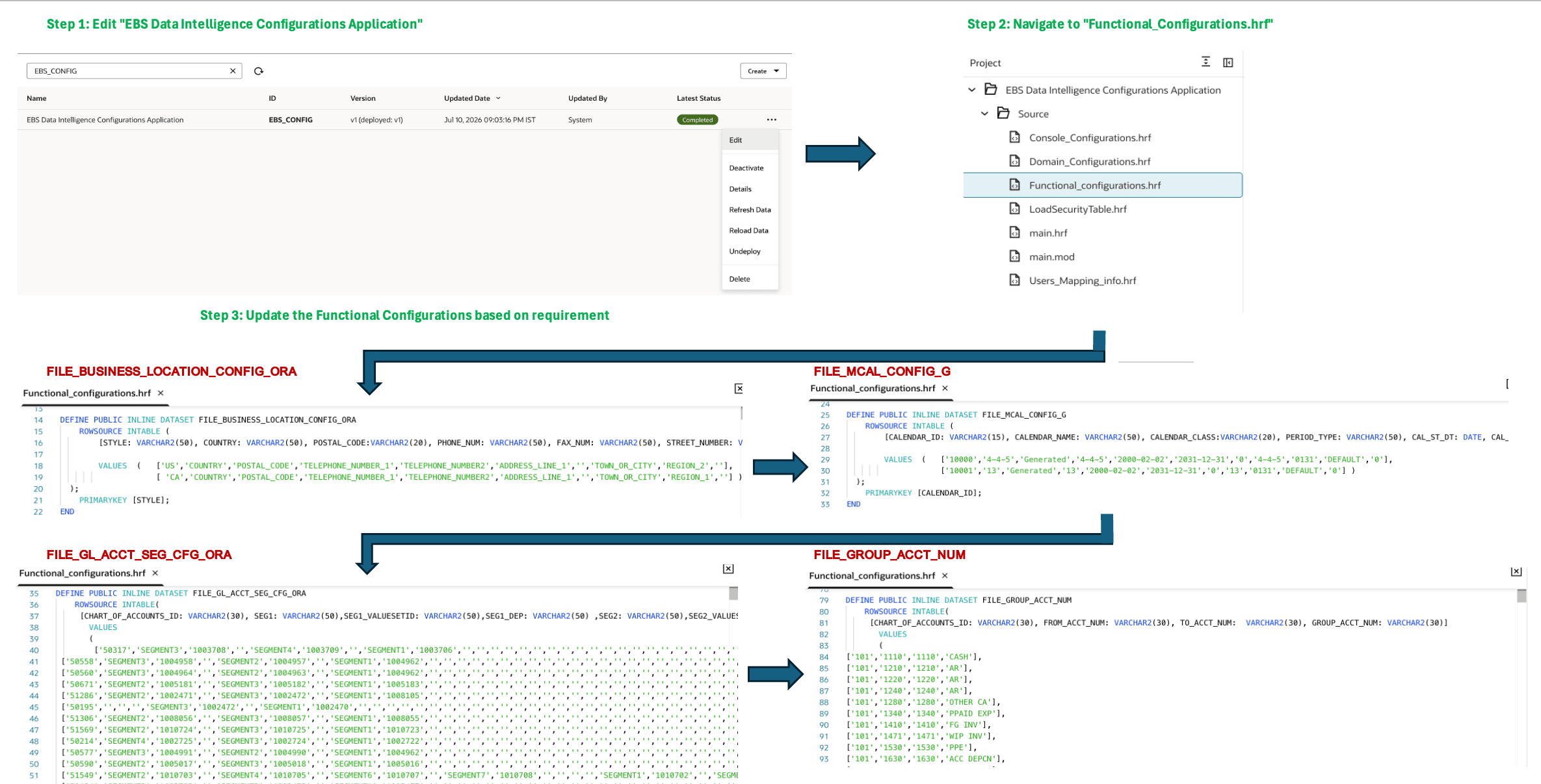
Task: Choose Reload Data from the context menu
Action: [x=748, y=231]
